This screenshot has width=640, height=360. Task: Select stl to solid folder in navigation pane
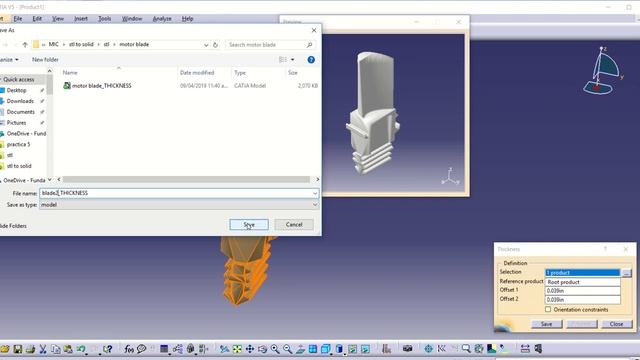coord(19,166)
